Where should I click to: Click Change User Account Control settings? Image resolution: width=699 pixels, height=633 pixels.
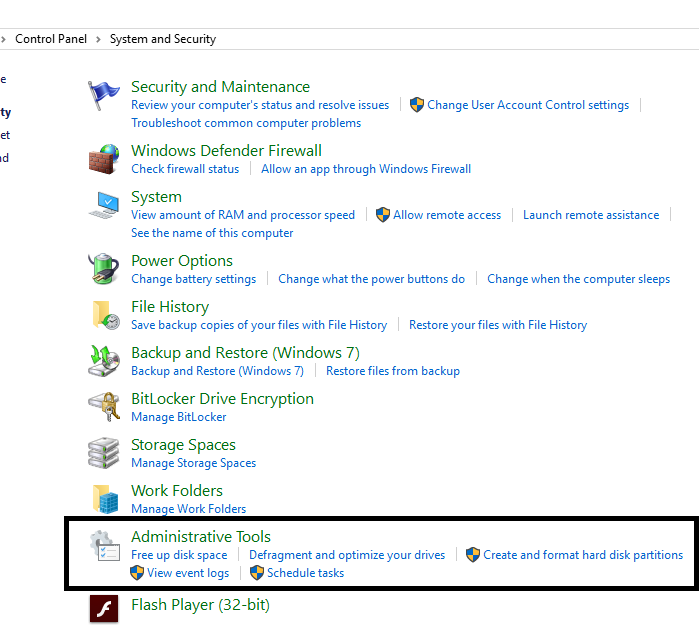(528, 105)
